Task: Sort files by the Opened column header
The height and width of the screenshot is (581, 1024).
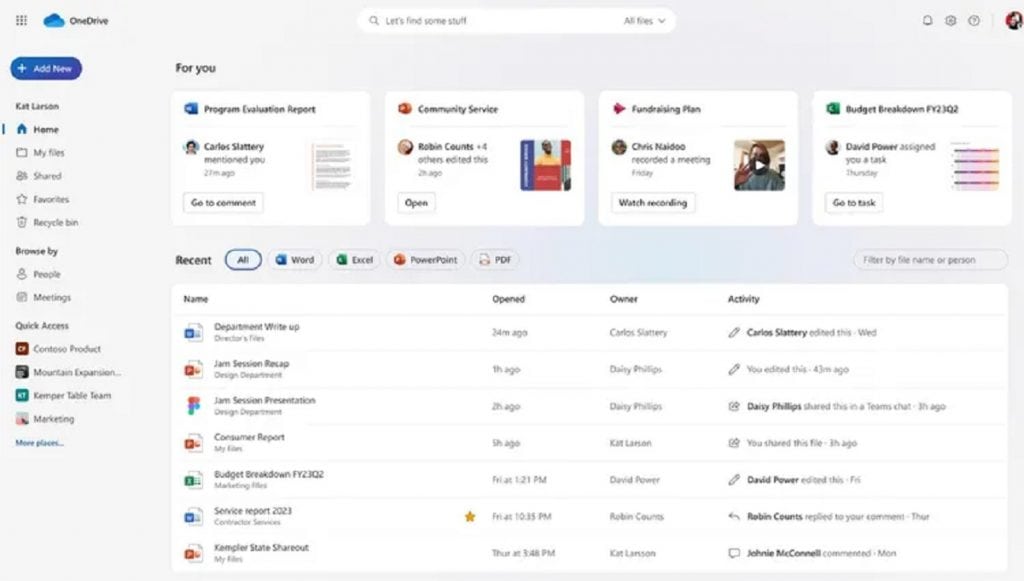Action: point(508,299)
